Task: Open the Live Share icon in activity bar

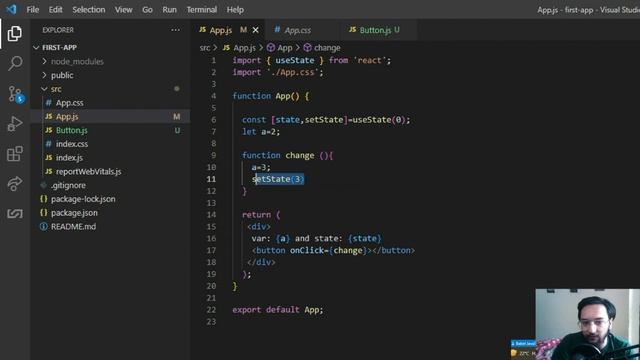Action: [x=15, y=184]
